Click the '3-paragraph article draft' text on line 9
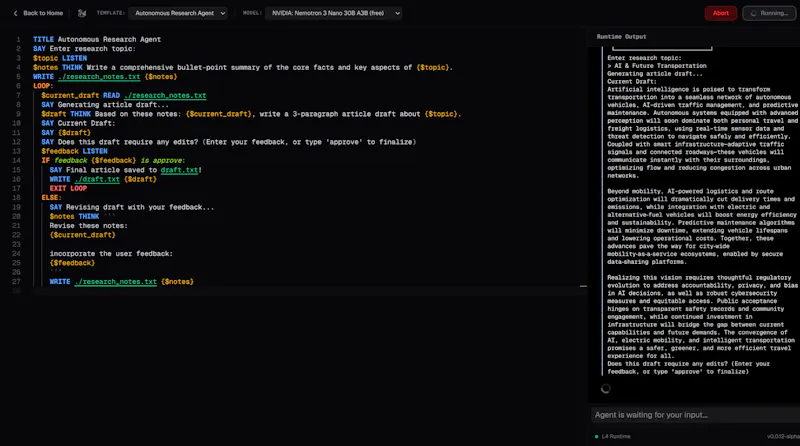 click(342, 114)
